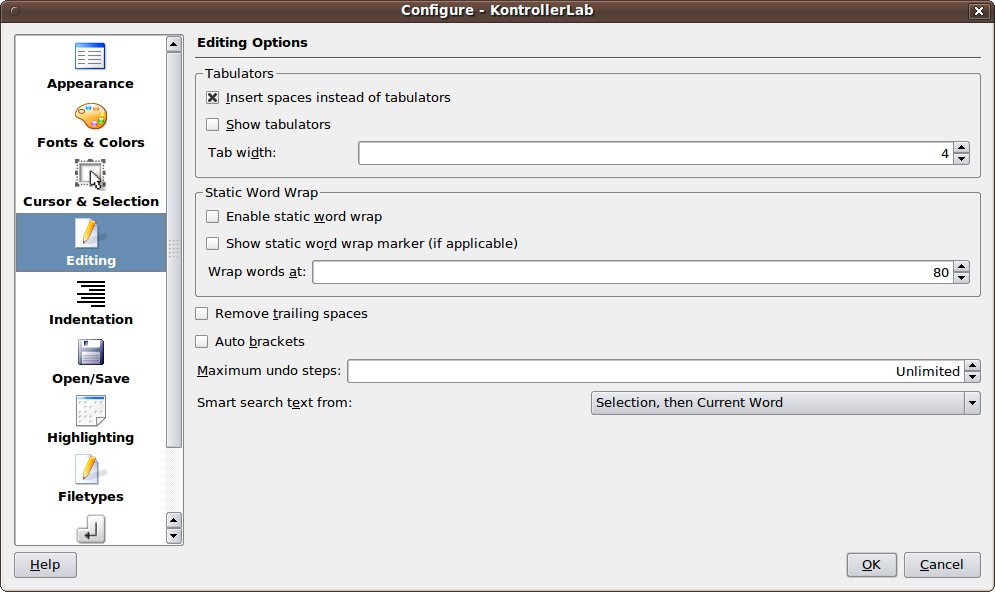Toggle Remove trailing spaces option
This screenshot has width=995, height=592.
click(201, 314)
